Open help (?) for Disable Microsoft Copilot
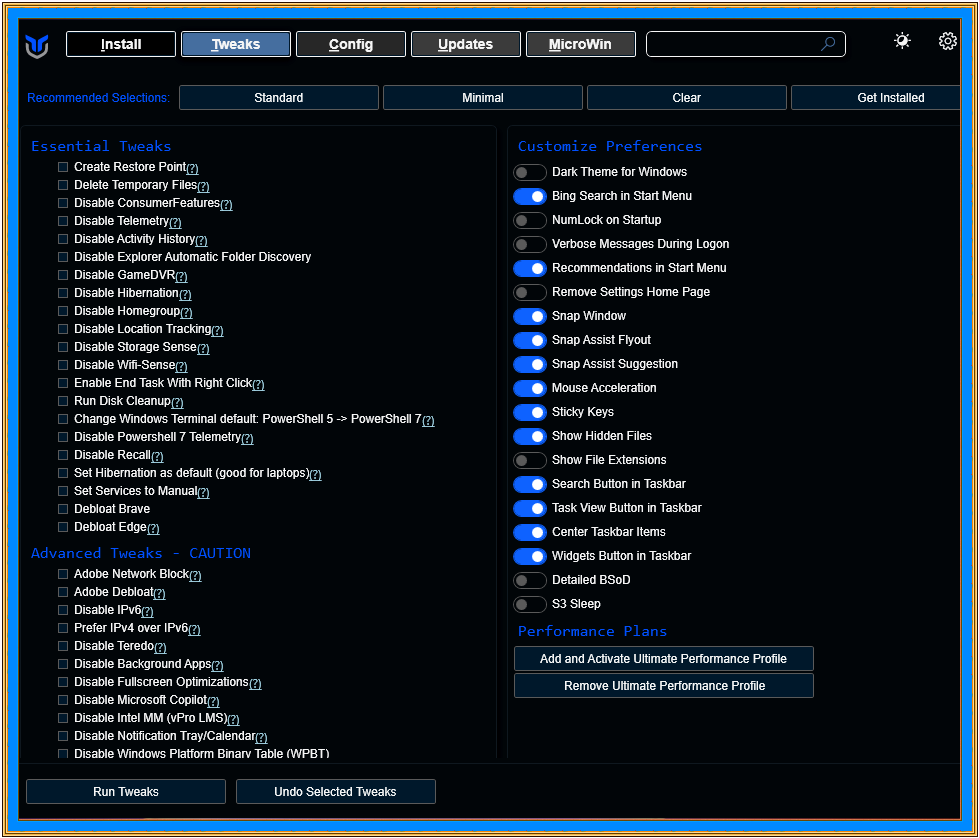The image size is (979, 838). (214, 702)
